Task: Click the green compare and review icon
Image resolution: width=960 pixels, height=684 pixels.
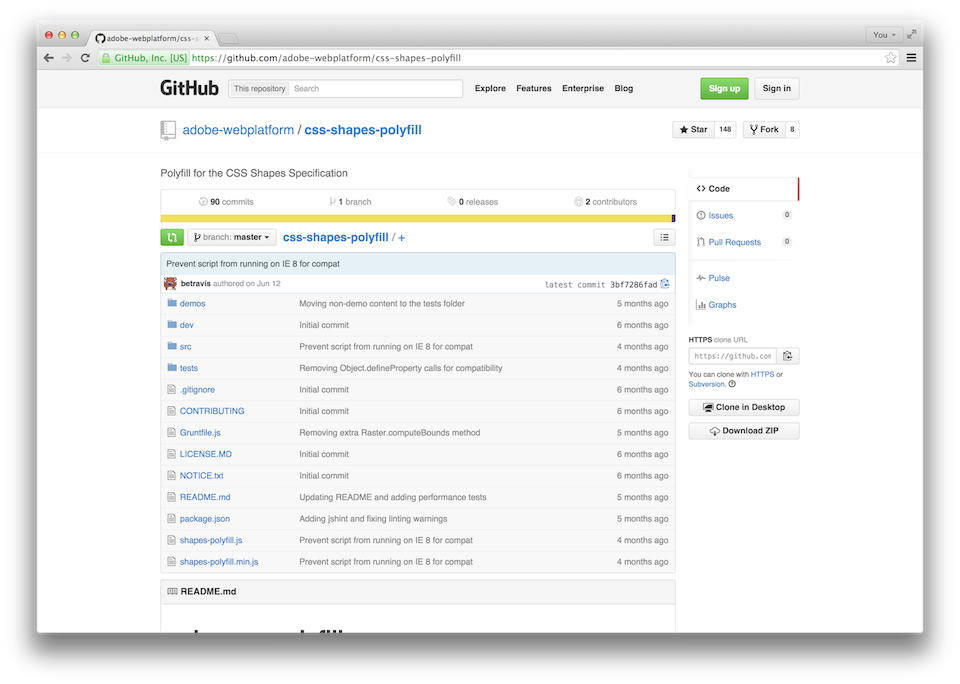Action: pyautogui.click(x=172, y=237)
